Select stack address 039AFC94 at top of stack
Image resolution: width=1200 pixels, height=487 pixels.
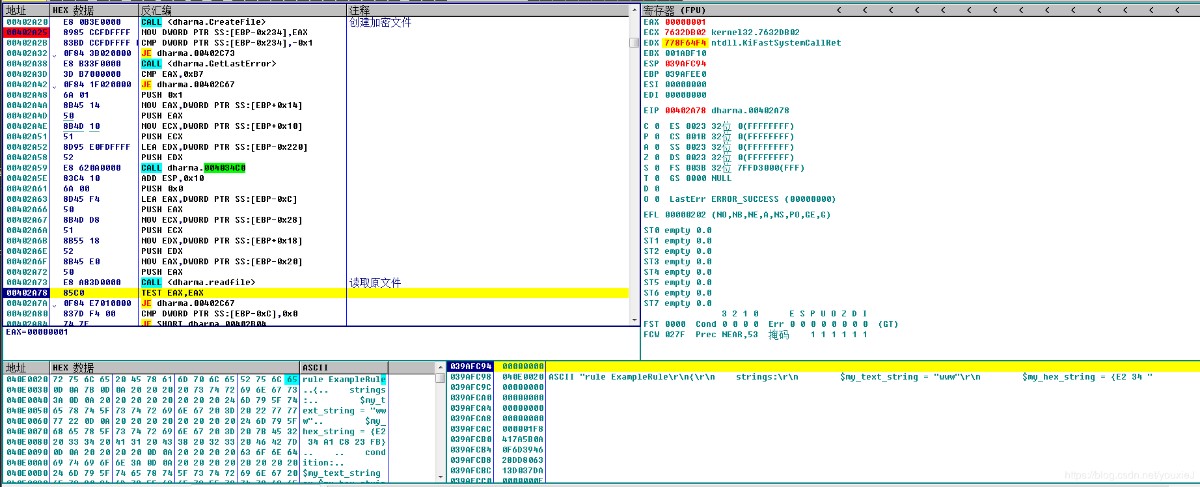coord(469,367)
